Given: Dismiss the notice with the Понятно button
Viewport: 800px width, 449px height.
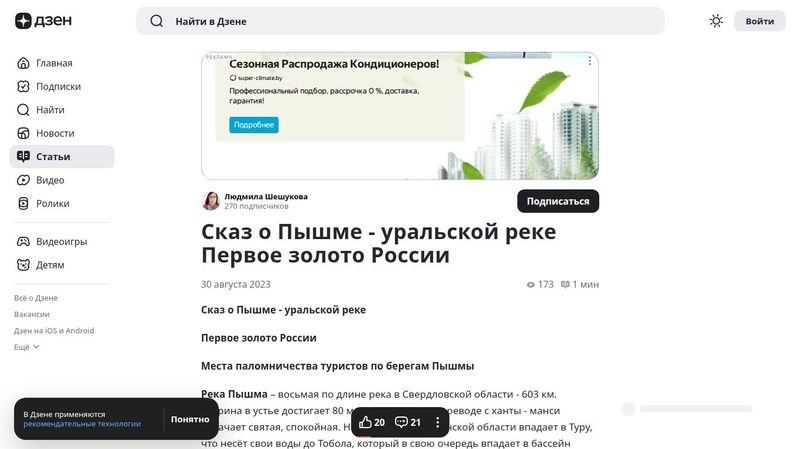Looking at the screenshot, I should click(190, 419).
